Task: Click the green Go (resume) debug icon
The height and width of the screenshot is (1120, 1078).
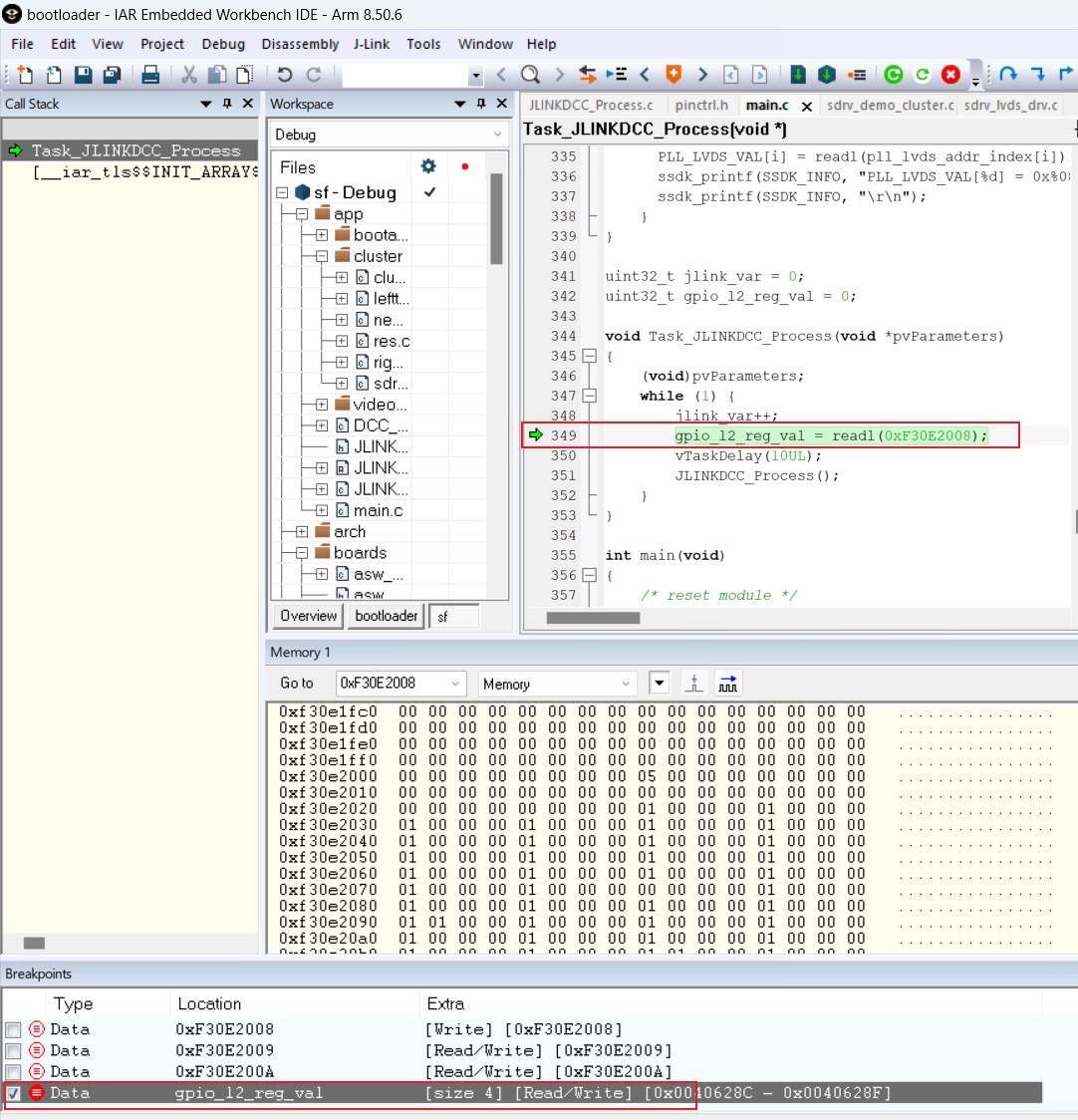Action: (893, 74)
